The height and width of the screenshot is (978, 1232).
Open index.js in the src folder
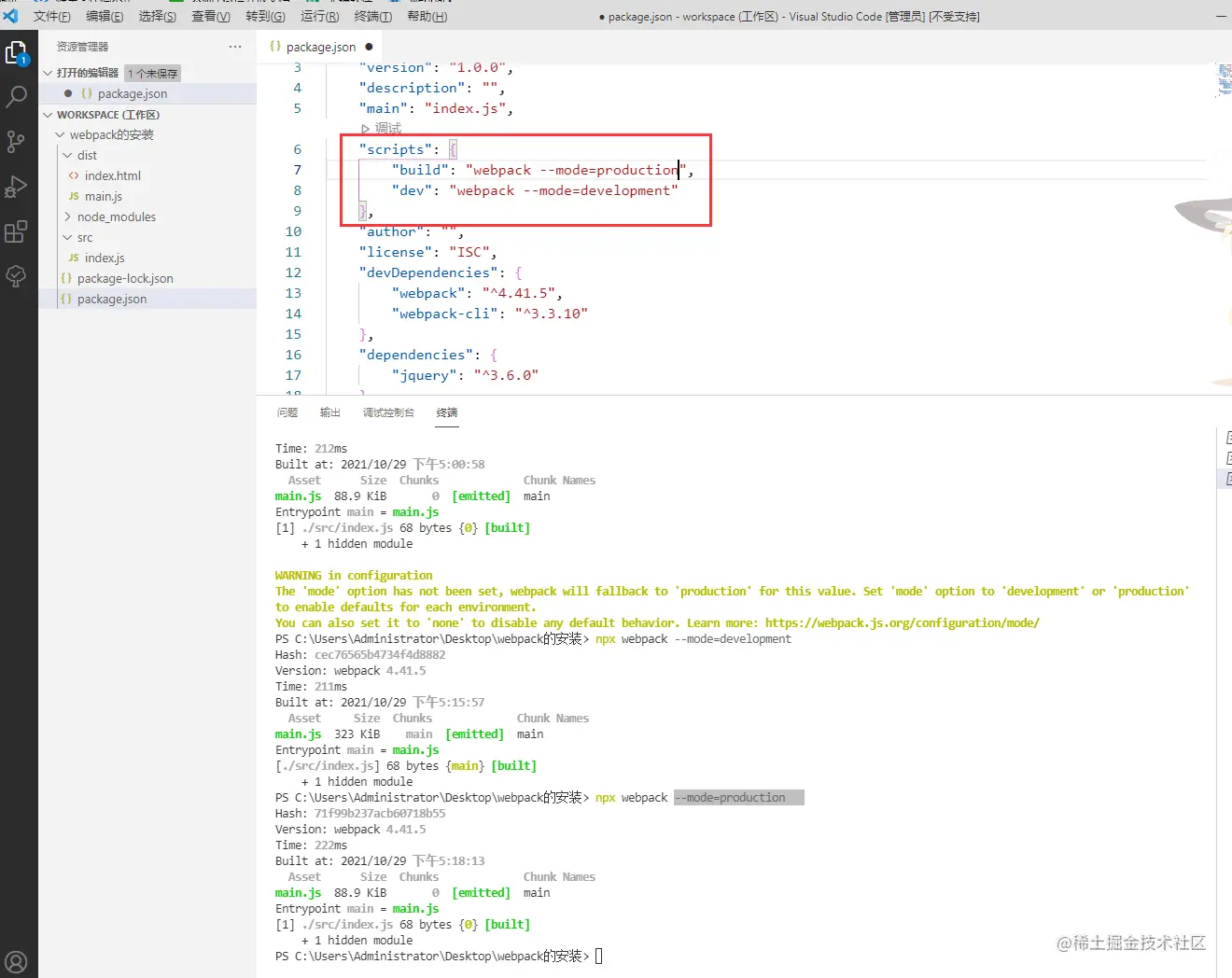click(105, 258)
